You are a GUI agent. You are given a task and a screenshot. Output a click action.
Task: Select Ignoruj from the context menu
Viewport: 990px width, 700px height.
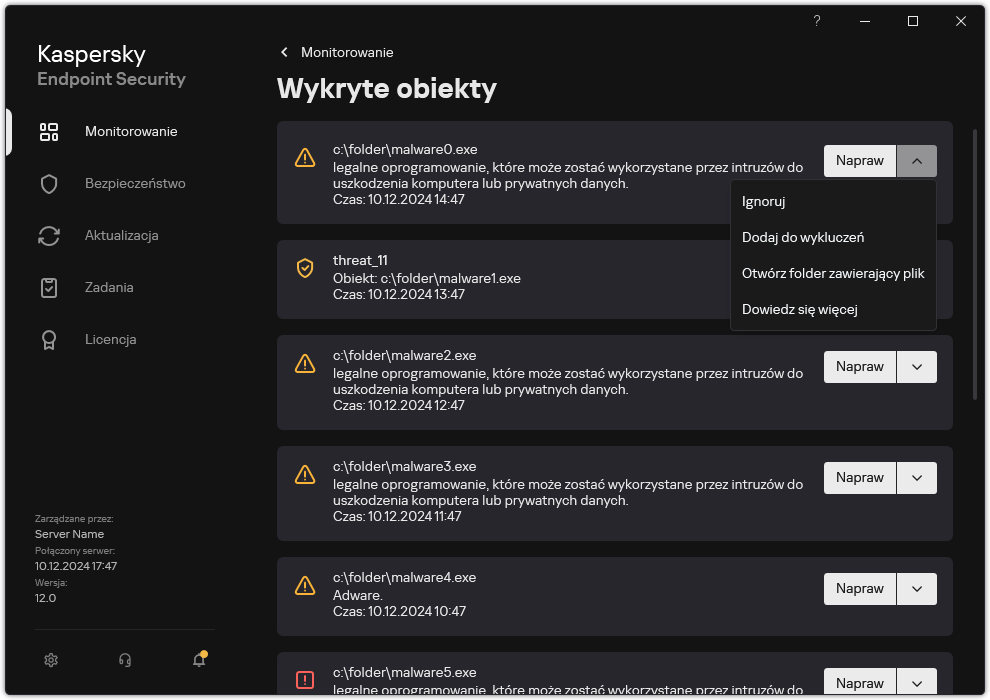(763, 201)
